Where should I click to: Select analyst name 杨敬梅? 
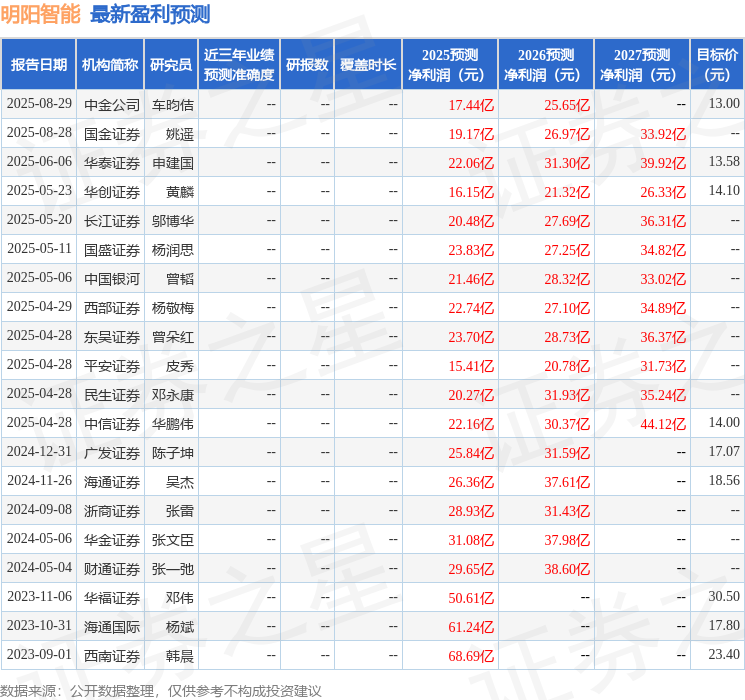click(x=172, y=308)
